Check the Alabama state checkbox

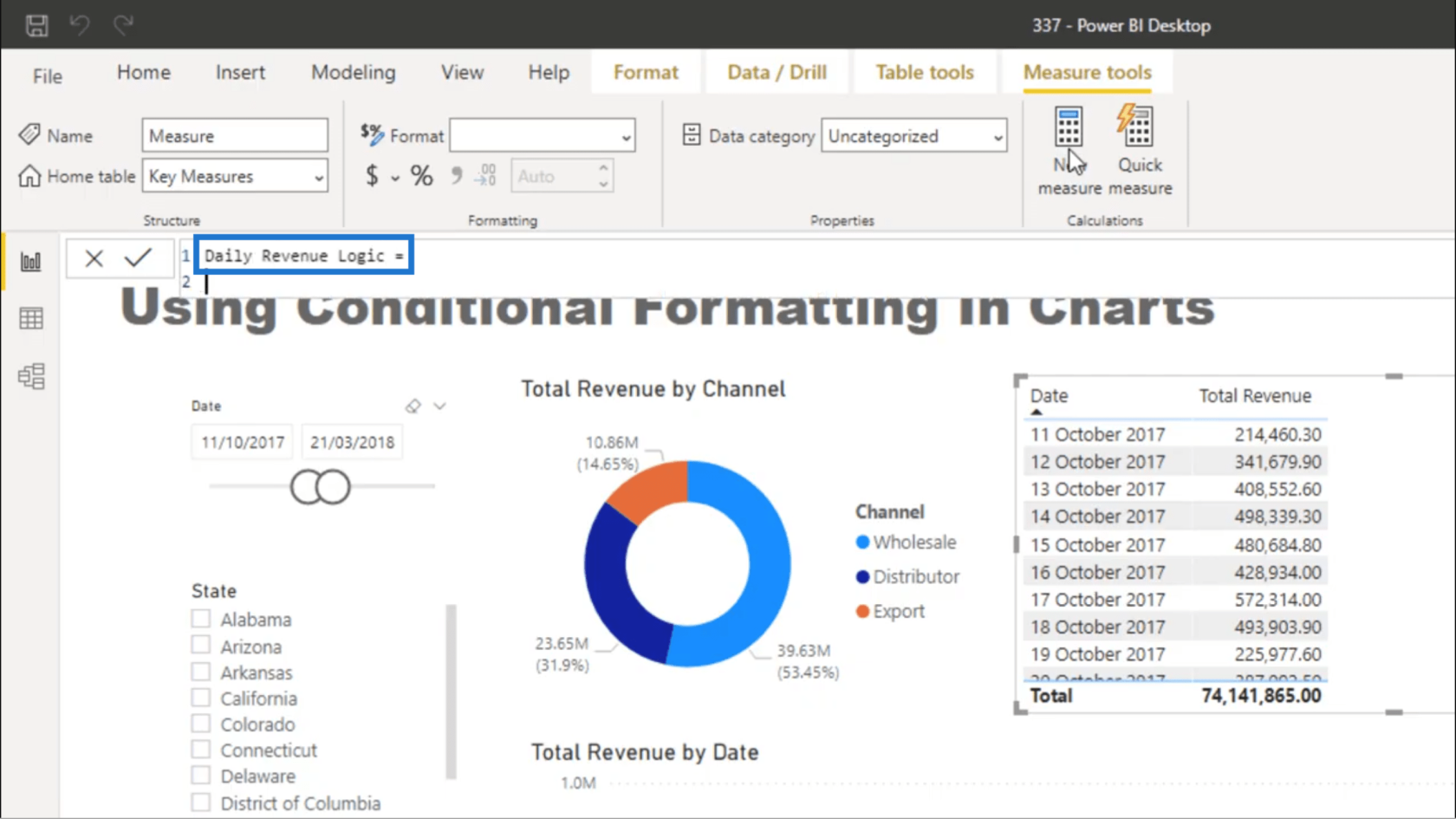[x=201, y=619]
